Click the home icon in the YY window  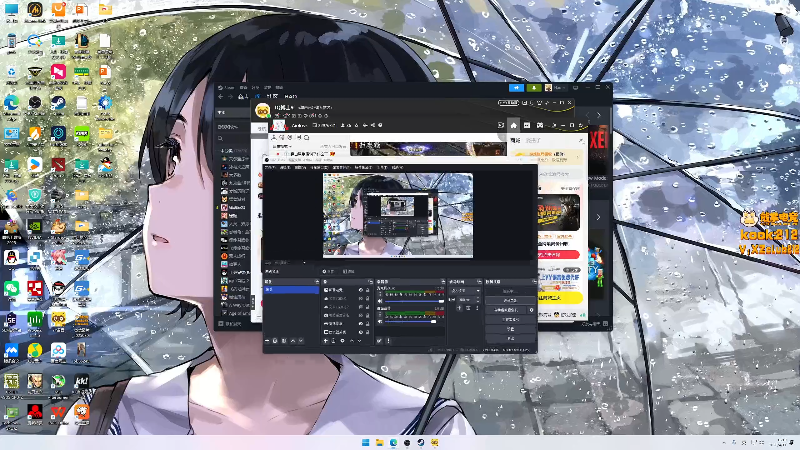(514, 126)
